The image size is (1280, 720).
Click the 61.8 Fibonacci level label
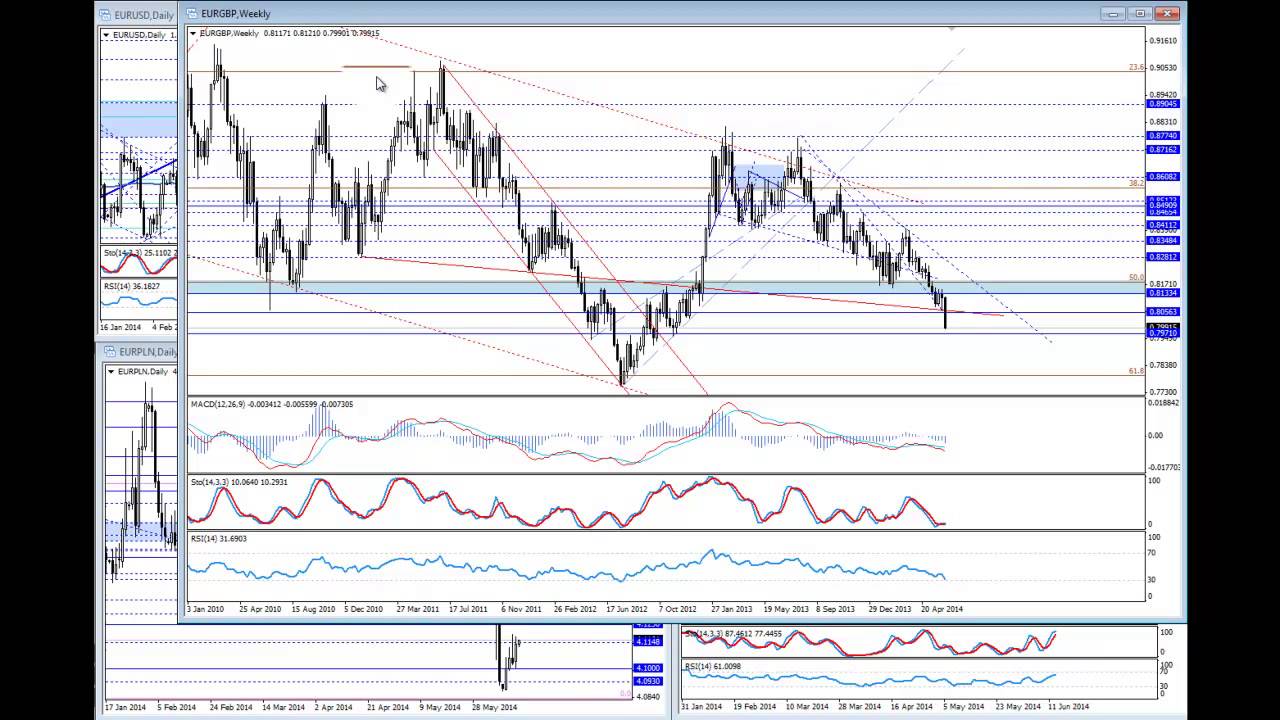1136,371
